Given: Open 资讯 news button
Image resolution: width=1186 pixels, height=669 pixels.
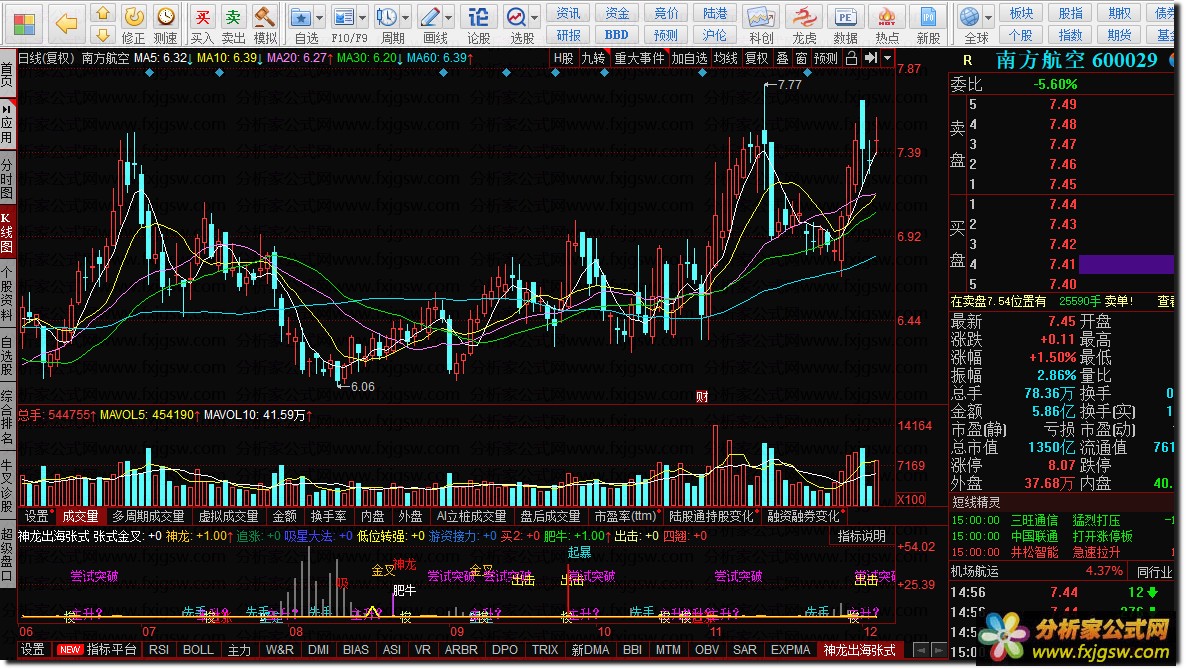Looking at the screenshot, I should [569, 14].
